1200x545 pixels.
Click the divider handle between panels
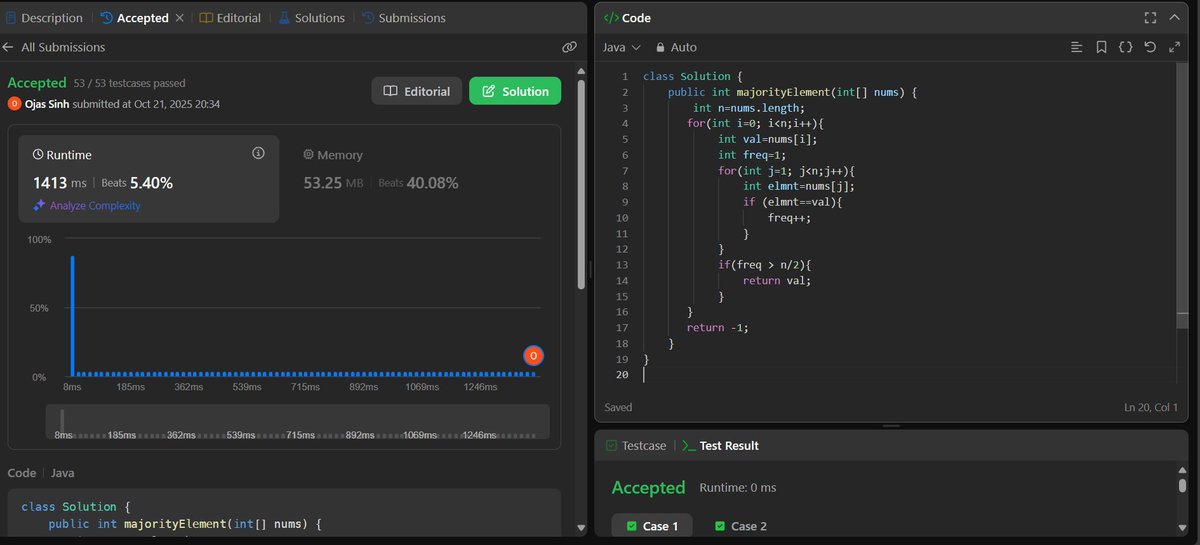(591, 270)
